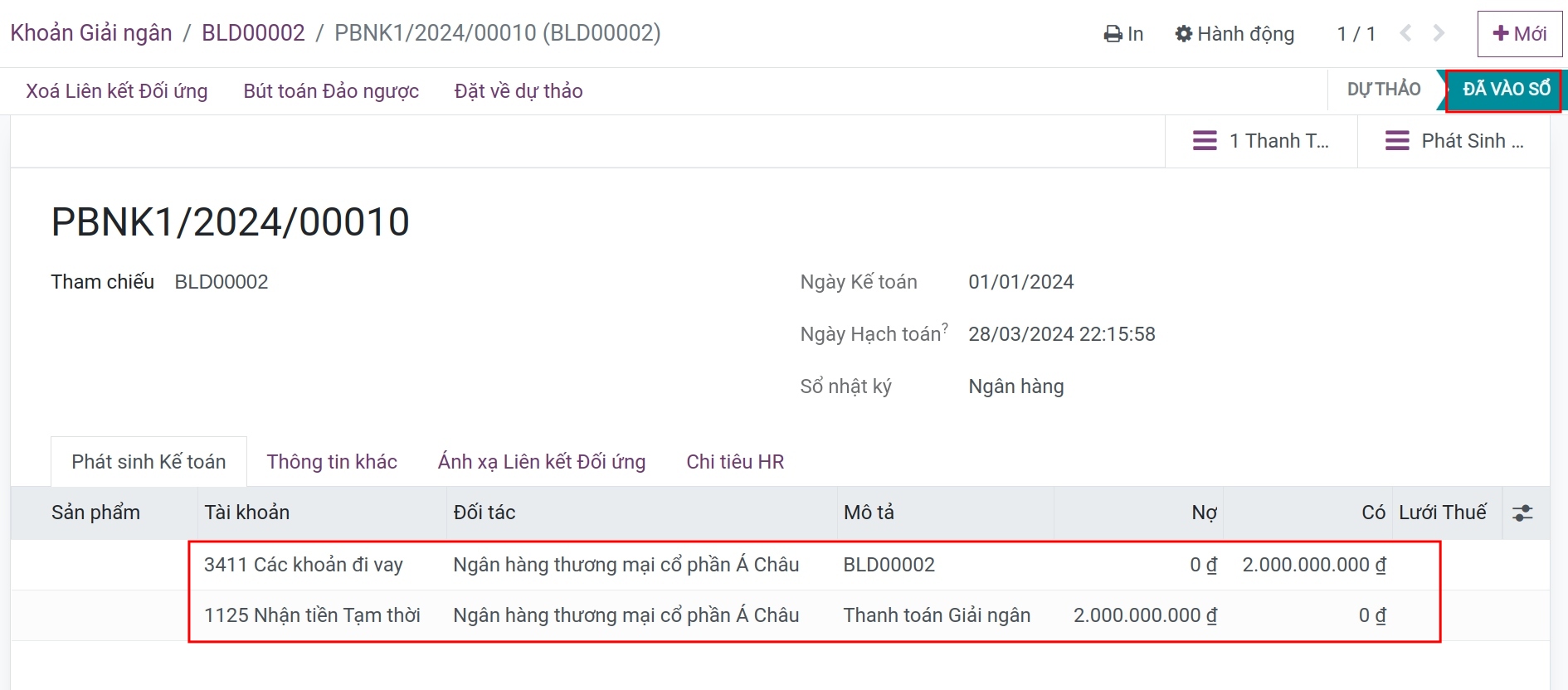Open Ánh xạ Liên kết Đối ứng tab

[542, 462]
